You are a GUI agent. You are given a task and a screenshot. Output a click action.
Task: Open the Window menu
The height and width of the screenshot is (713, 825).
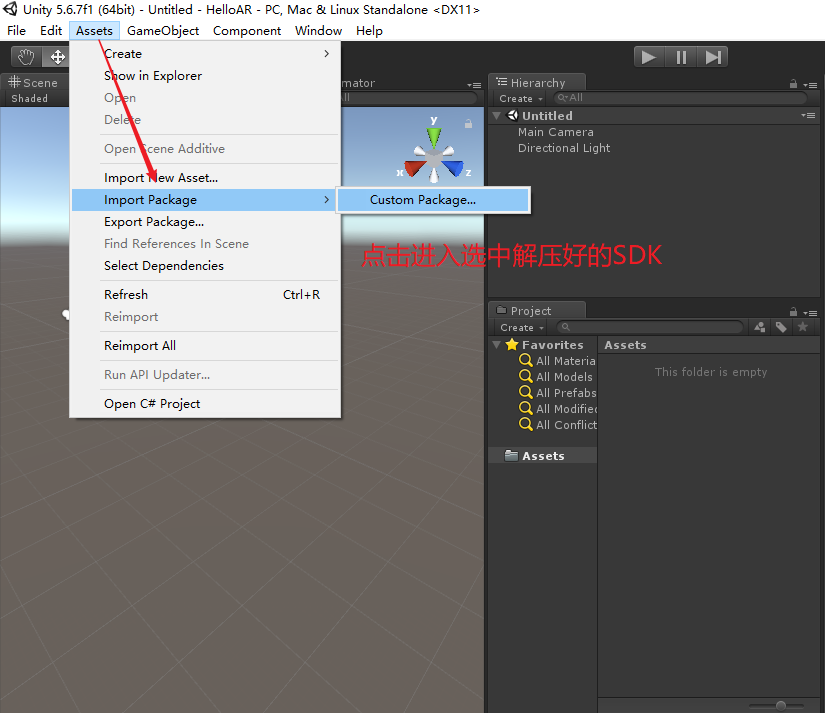point(318,31)
